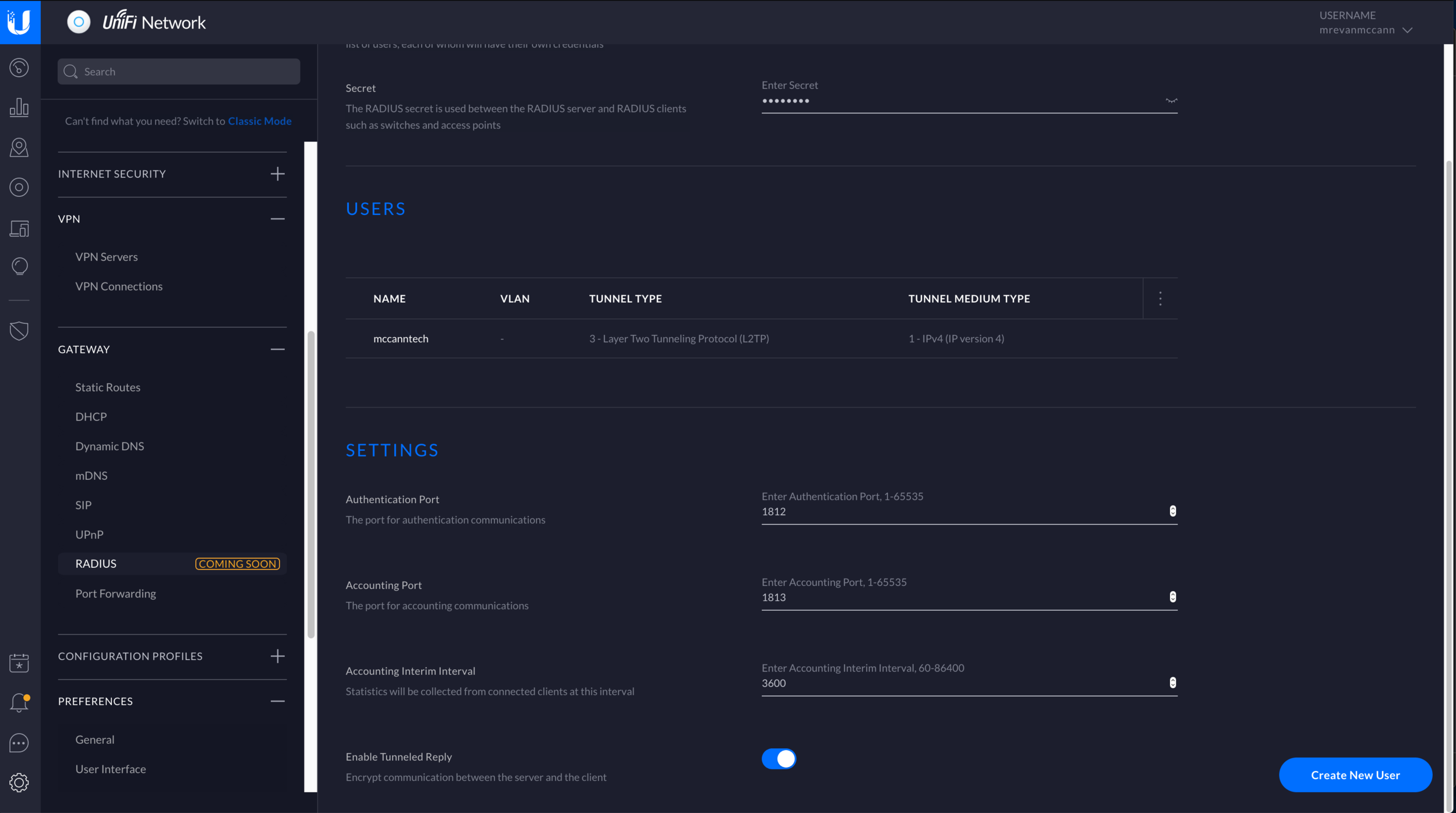Click the Accounting Interim Interval stepper

[x=1172, y=683]
